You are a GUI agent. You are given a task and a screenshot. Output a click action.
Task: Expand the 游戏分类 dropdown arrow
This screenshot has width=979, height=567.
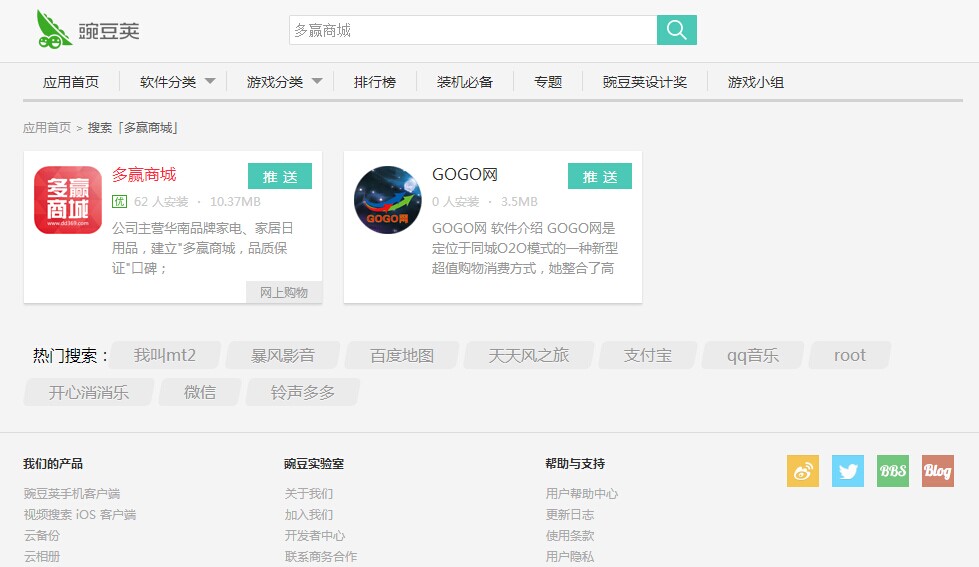[x=317, y=81]
